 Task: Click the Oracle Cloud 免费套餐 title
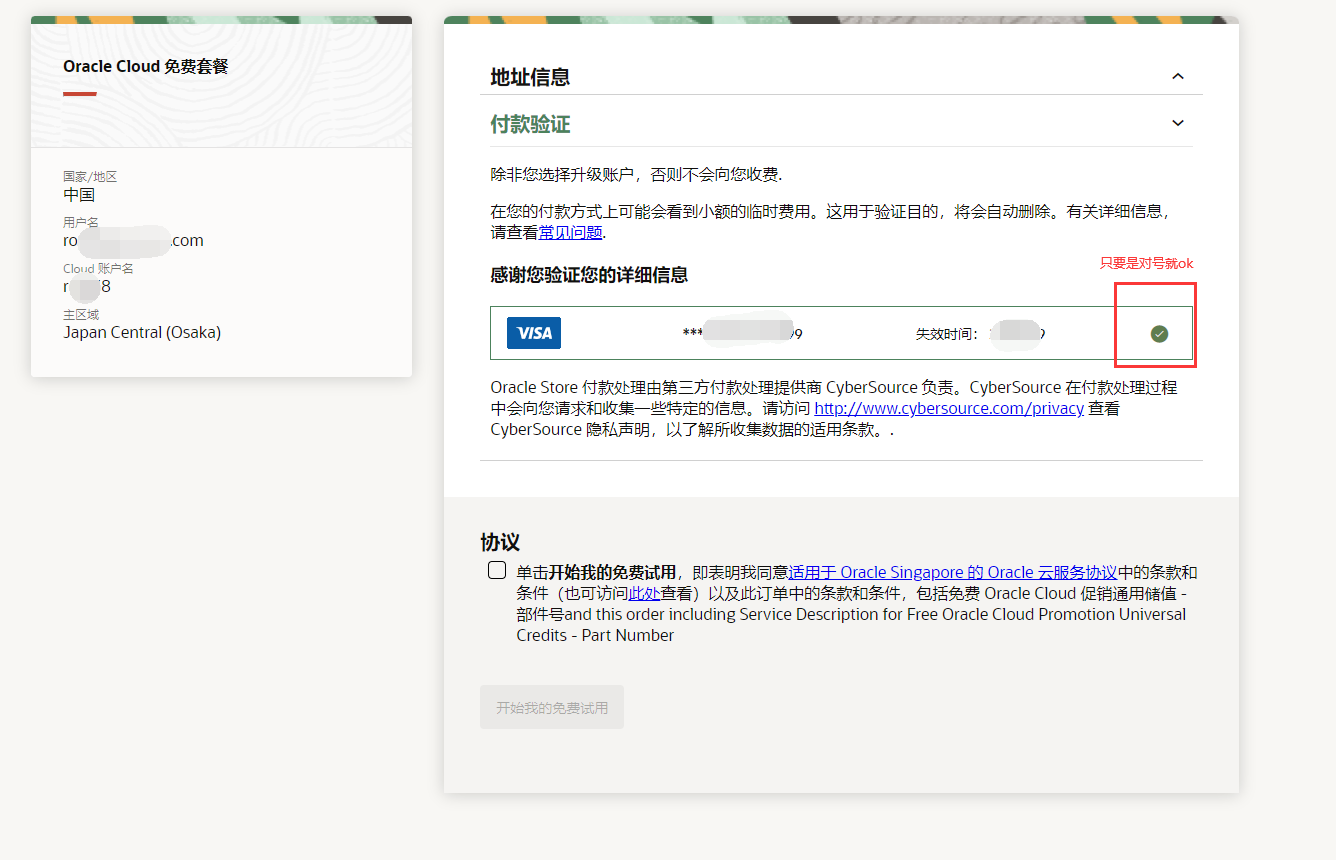click(x=146, y=66)
